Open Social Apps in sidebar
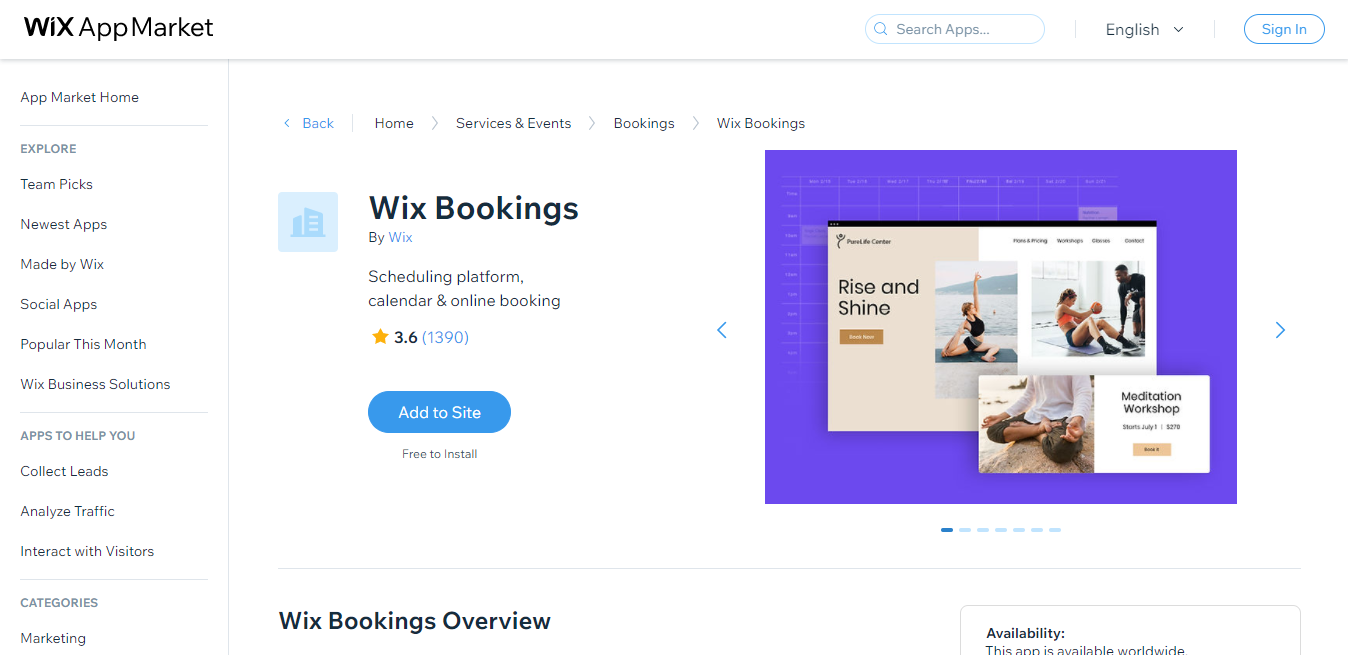 click(x=59, y=304)
